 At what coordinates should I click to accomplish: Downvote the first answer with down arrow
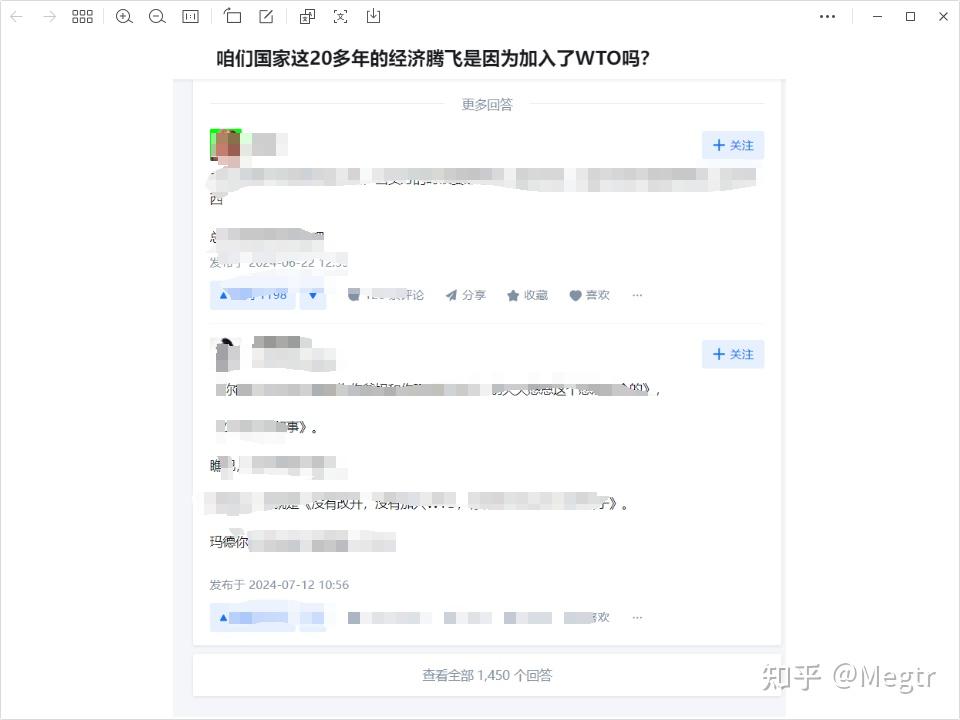(313, 295)
